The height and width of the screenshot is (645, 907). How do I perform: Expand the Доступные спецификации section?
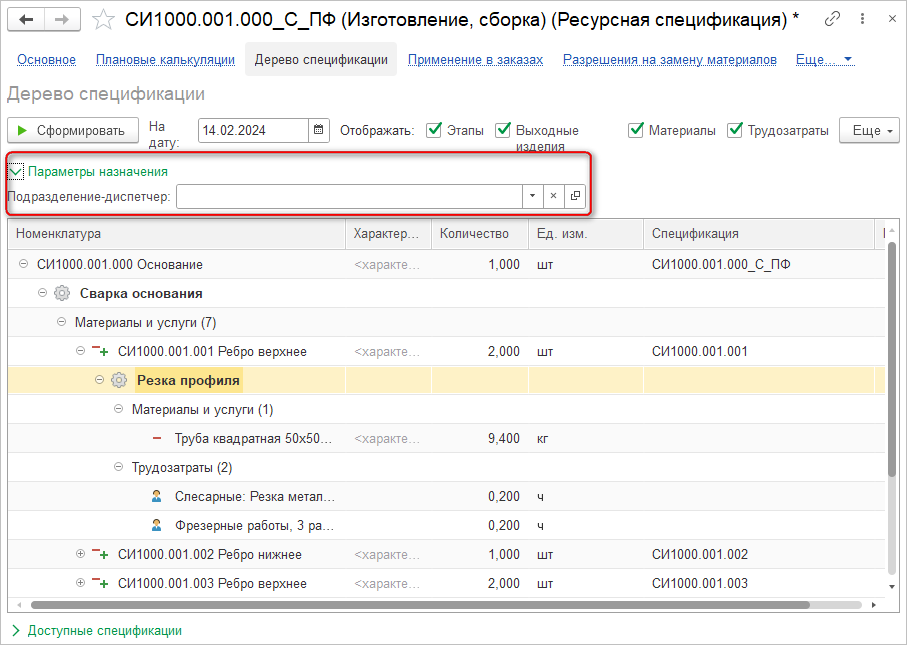pos(16,630)
